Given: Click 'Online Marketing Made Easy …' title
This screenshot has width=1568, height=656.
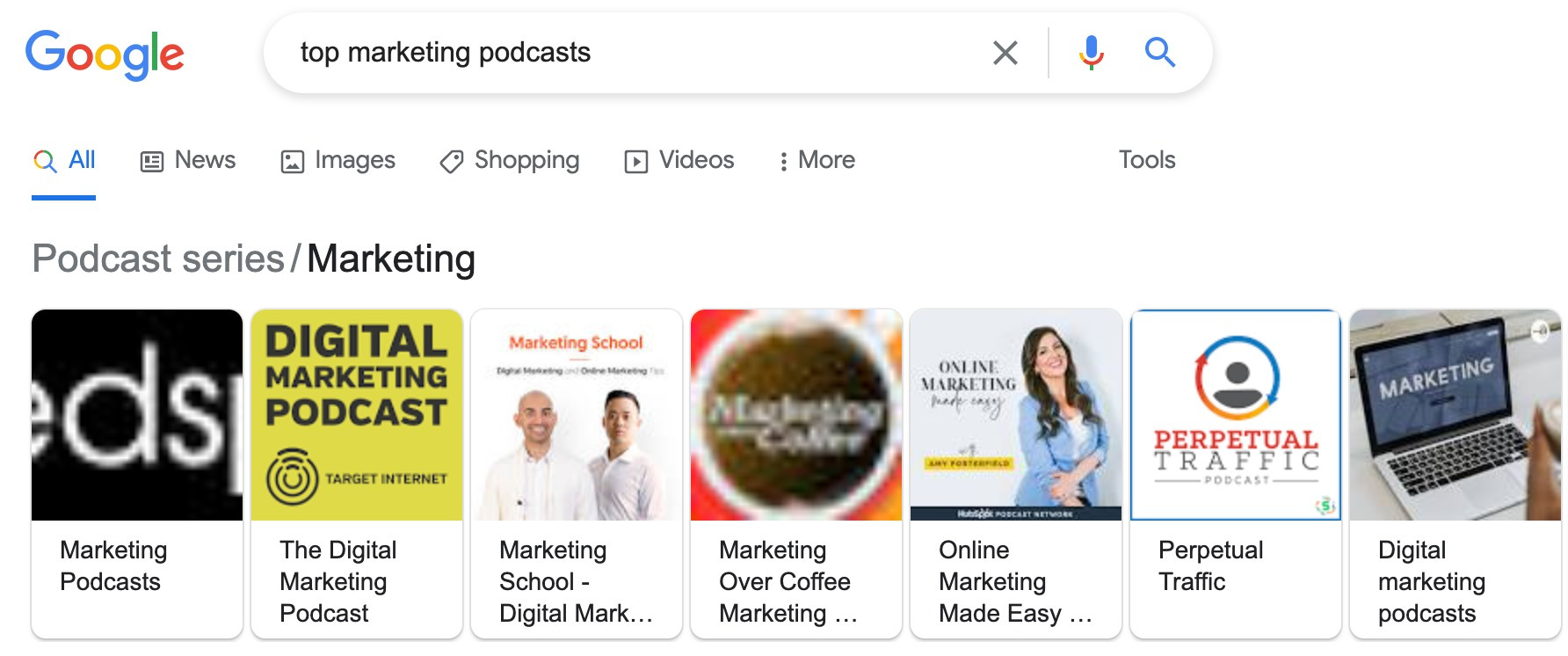Looking at the screenshot, I should click(x=1015, y=581).
